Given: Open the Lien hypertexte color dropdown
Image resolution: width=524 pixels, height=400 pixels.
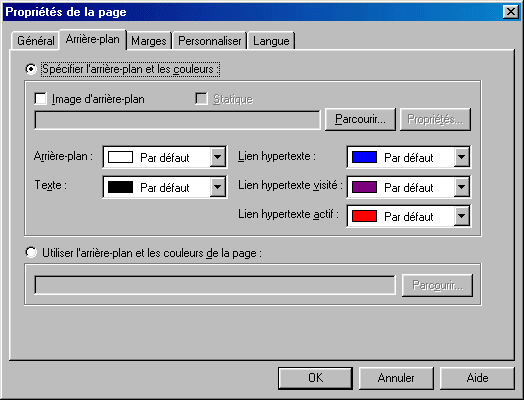Looking at the screenshot, I should [409, 156].
